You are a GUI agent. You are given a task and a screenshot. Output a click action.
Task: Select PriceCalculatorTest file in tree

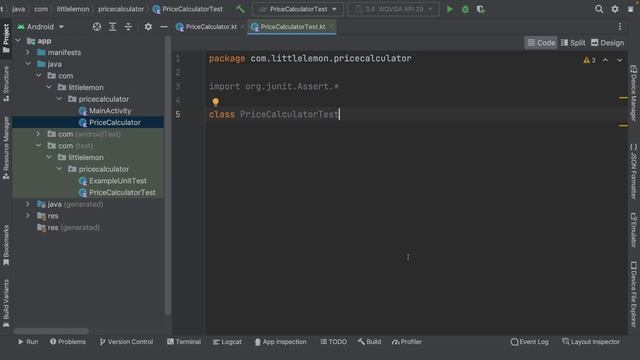[x=117, y=192]
